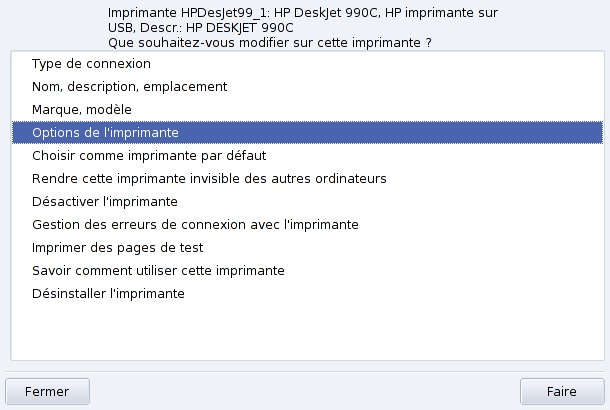The image size is (610, 410).
Task: Click blank space between Fermer and Faire
Action: click(300, 391)
